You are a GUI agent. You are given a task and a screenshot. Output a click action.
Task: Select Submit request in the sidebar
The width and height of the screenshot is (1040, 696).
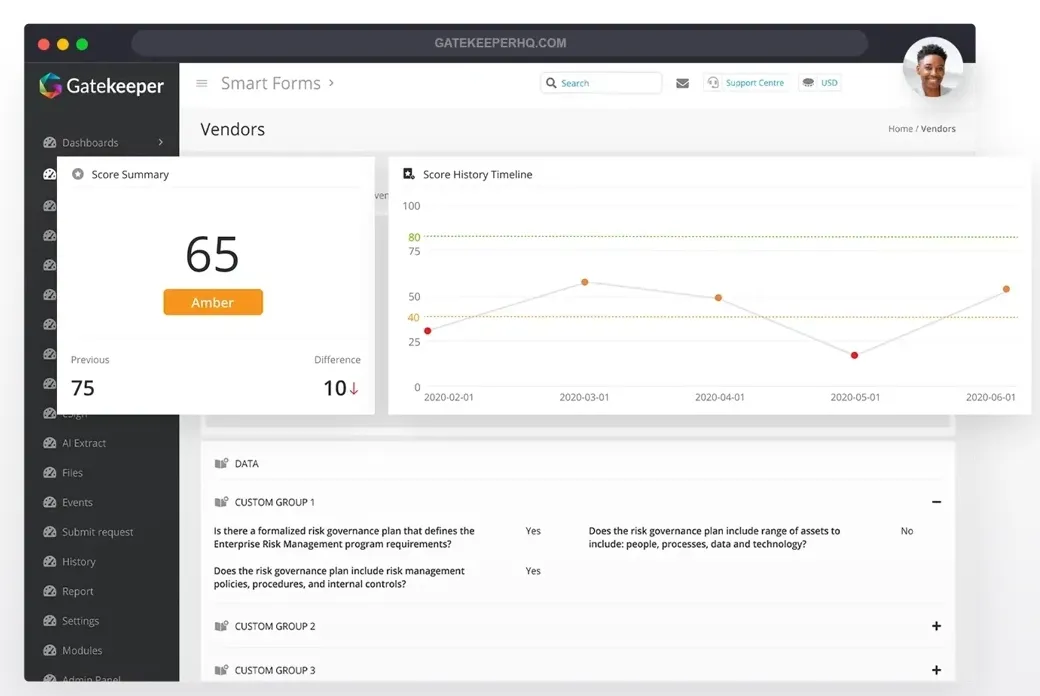point(97,532)
